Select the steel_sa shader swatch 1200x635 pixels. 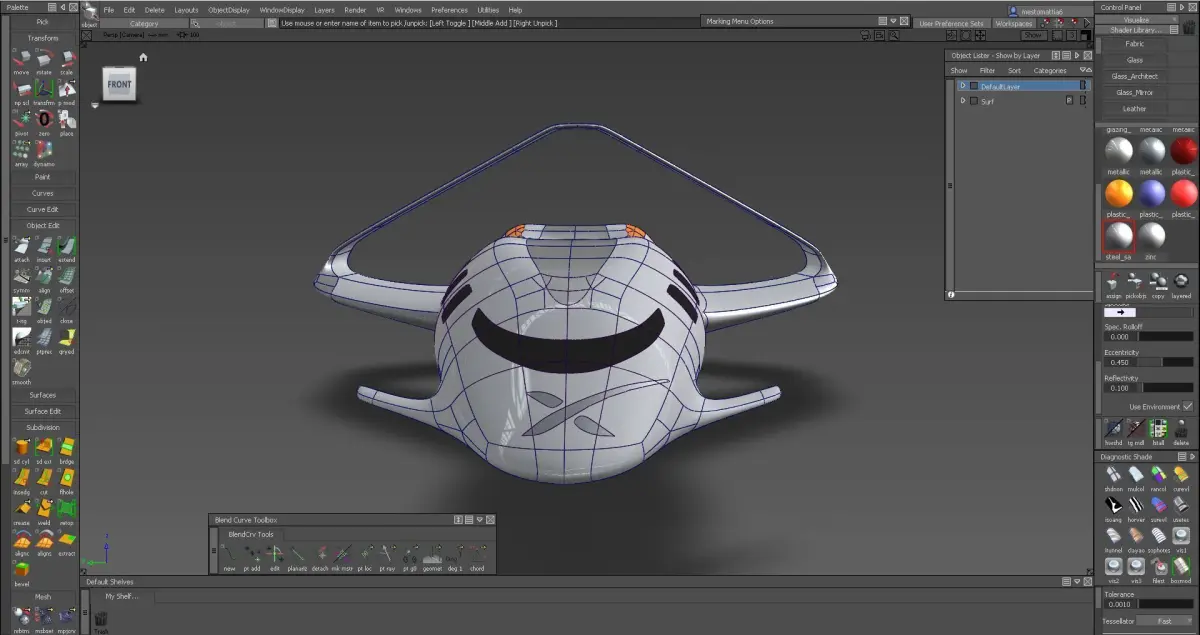[1119, 236]
